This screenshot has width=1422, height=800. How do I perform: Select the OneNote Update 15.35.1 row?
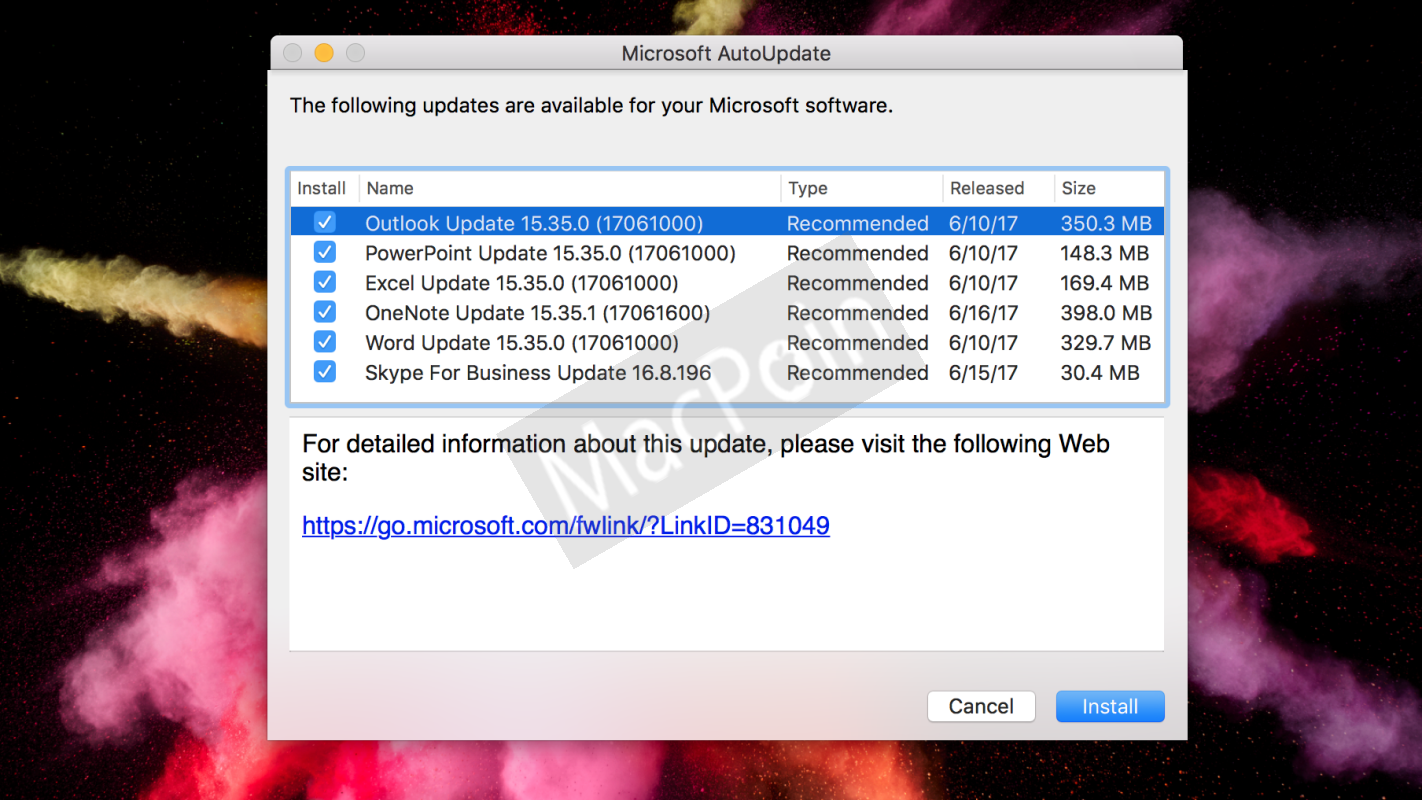tap(537, 313)
